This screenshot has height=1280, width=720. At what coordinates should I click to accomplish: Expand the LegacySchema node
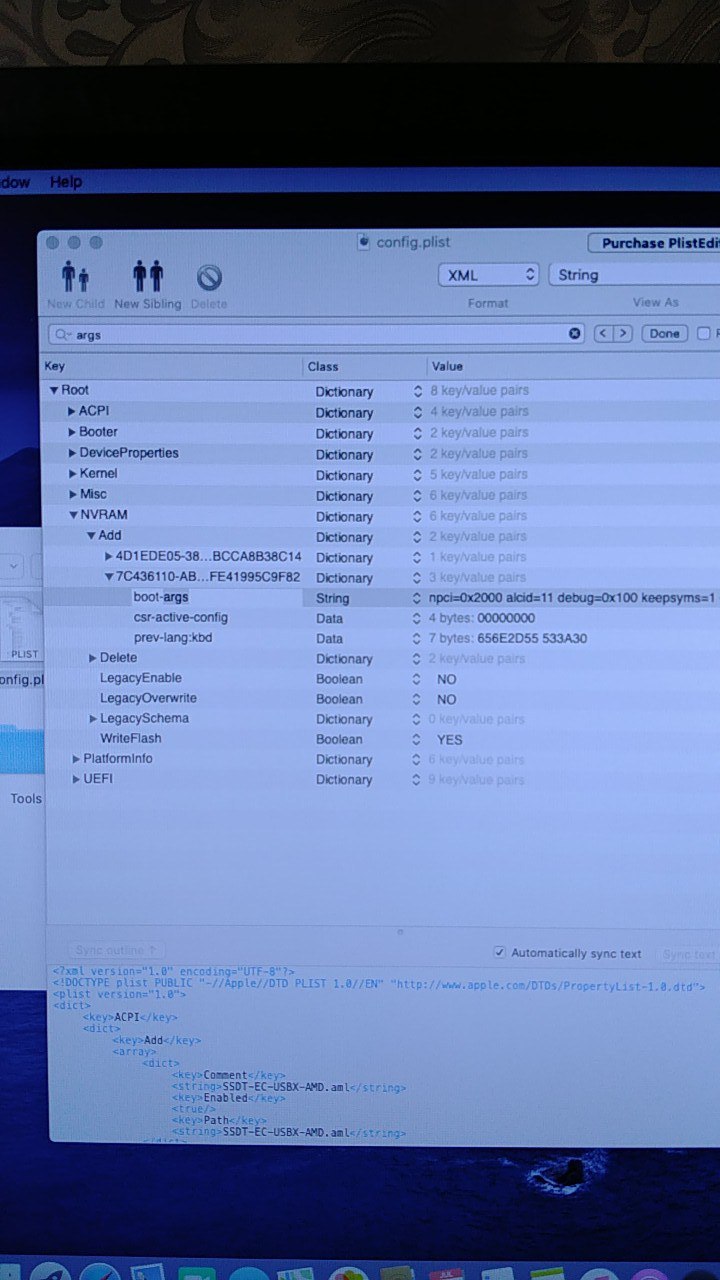[x=92, y=718]
